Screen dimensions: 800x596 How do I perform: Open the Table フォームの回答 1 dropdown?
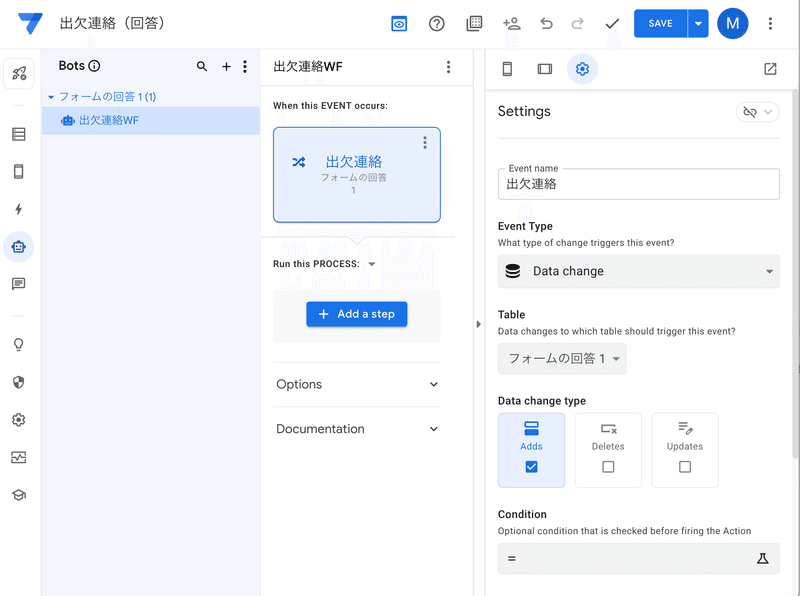click(x=562, y=359)
